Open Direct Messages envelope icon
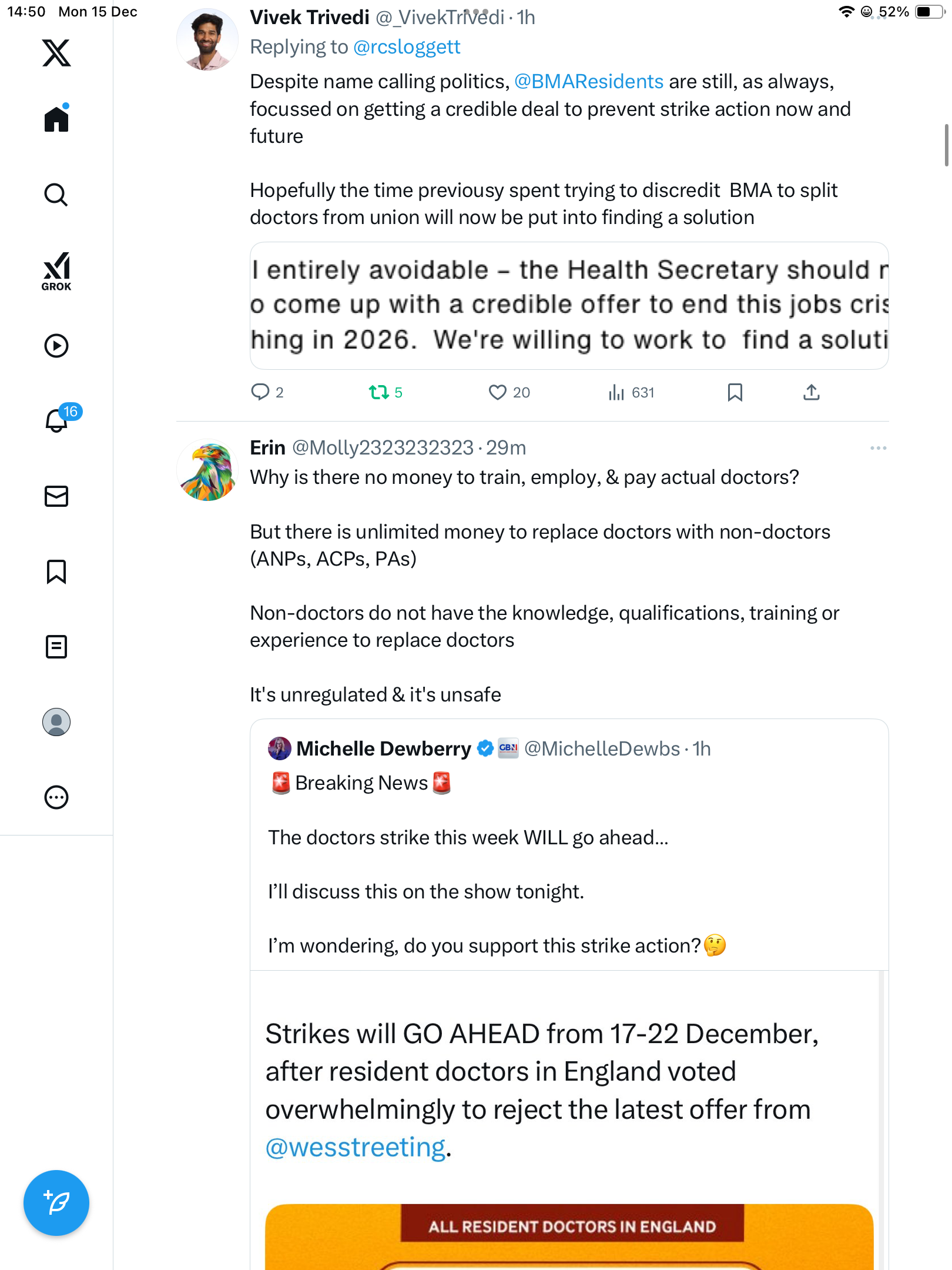Image resolution: width=952 pixels, height=1270 pixels. coord(56,496)
